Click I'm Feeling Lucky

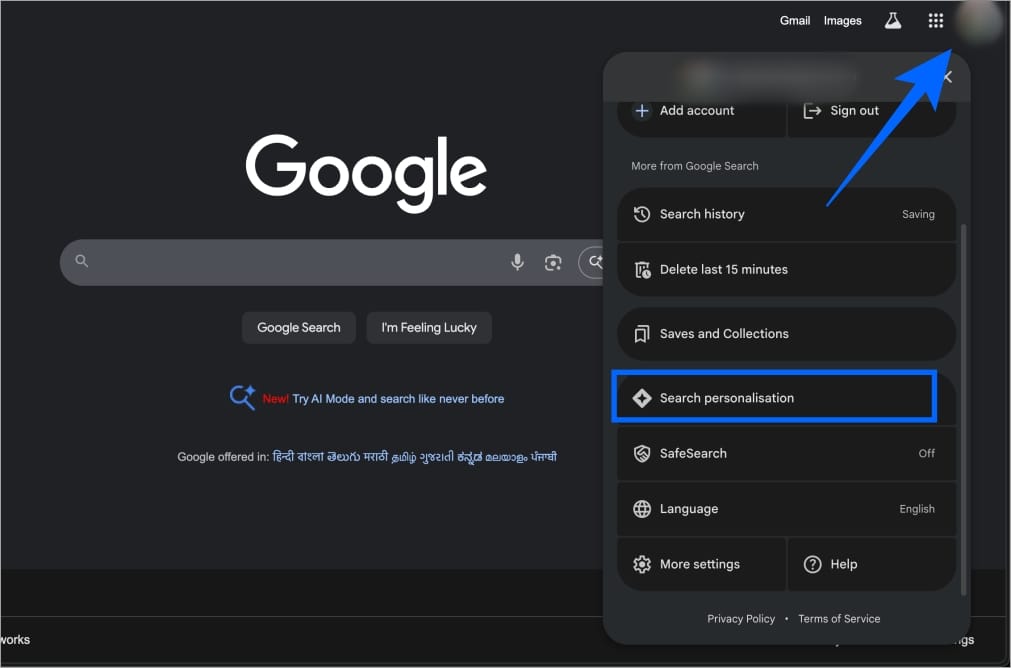[x=428, y=327]
